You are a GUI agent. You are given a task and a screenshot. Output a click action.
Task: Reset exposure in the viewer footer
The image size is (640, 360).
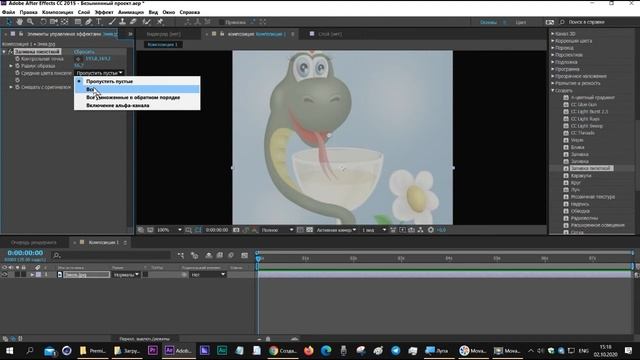pyautogui.click(x=431, y=230)
